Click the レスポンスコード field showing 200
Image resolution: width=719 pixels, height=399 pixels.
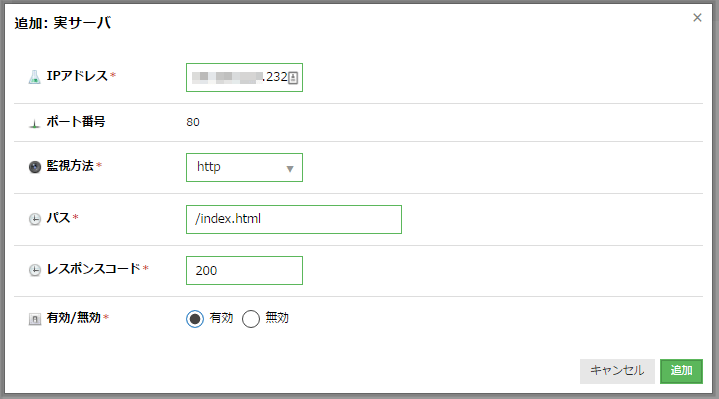244,271
